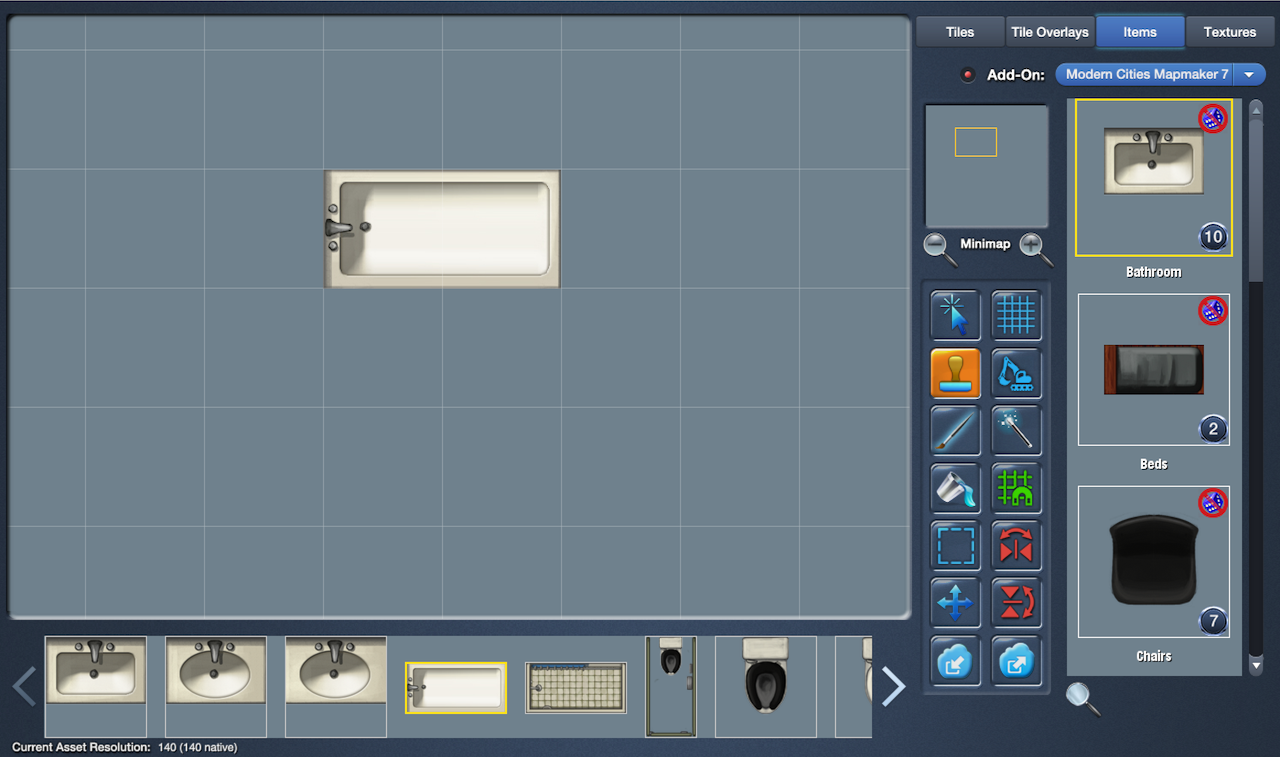This screenshot has height=757, width=1280.
Task: Toggle random dice on Beds category
Action: (x=1212, y=311)
